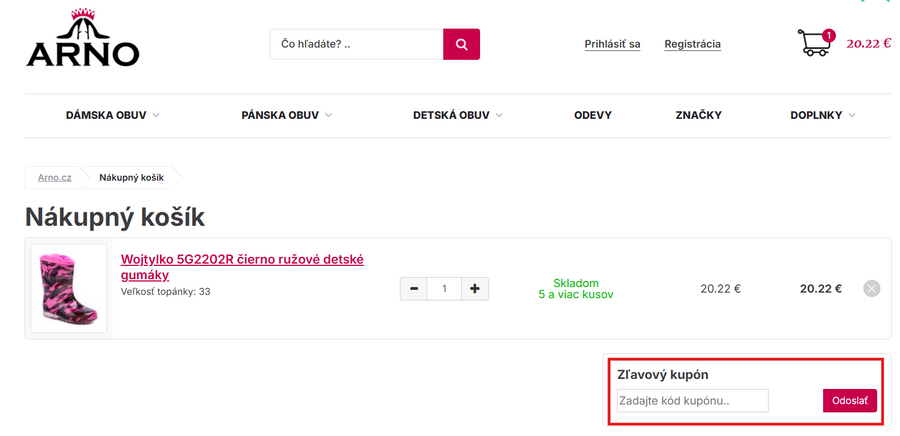Remove the item with the X icon

point(871,289)
